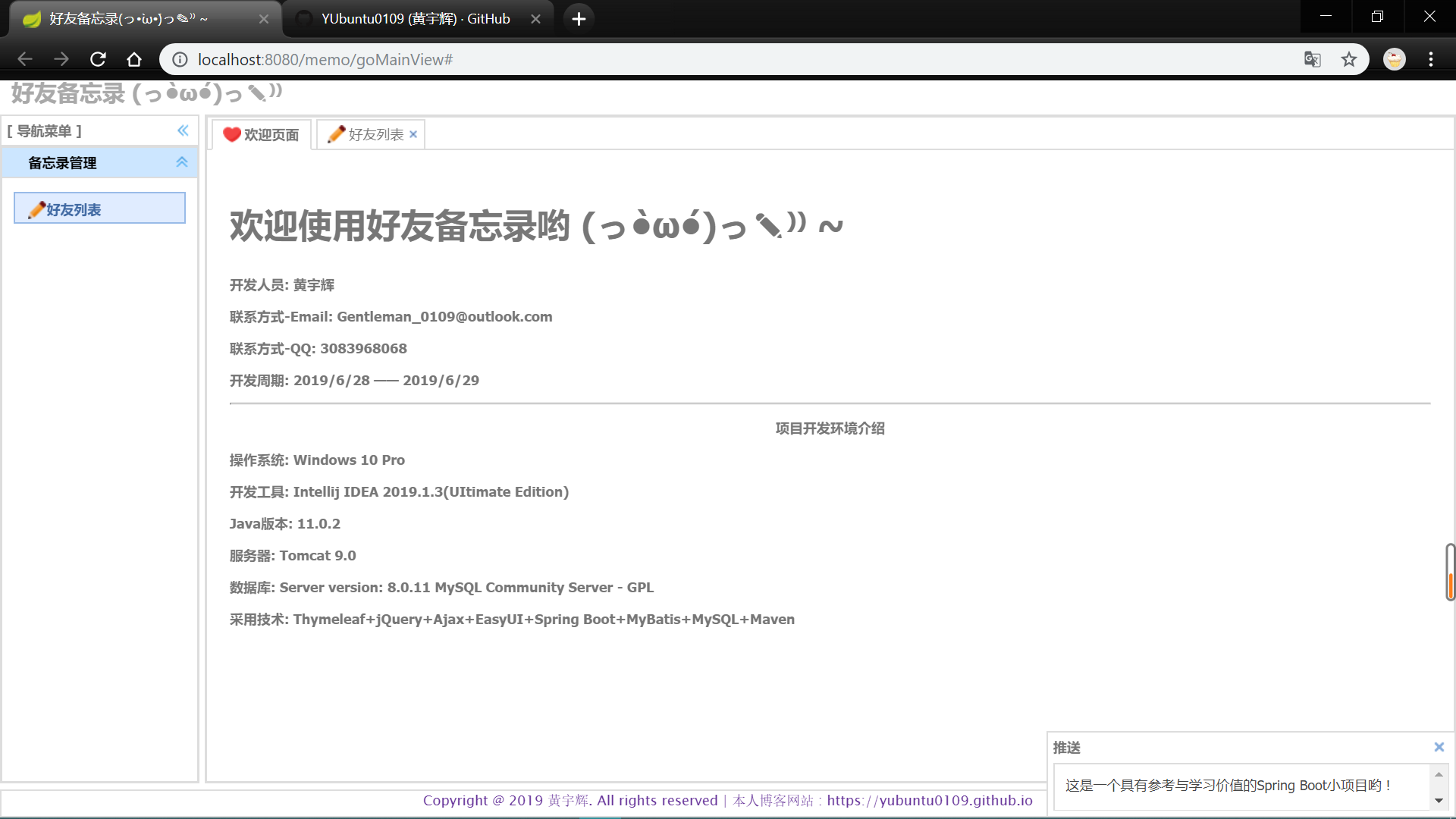Click the user profile avatar icon
This screenshot has height=819, width=1456.
(1394, 59)
